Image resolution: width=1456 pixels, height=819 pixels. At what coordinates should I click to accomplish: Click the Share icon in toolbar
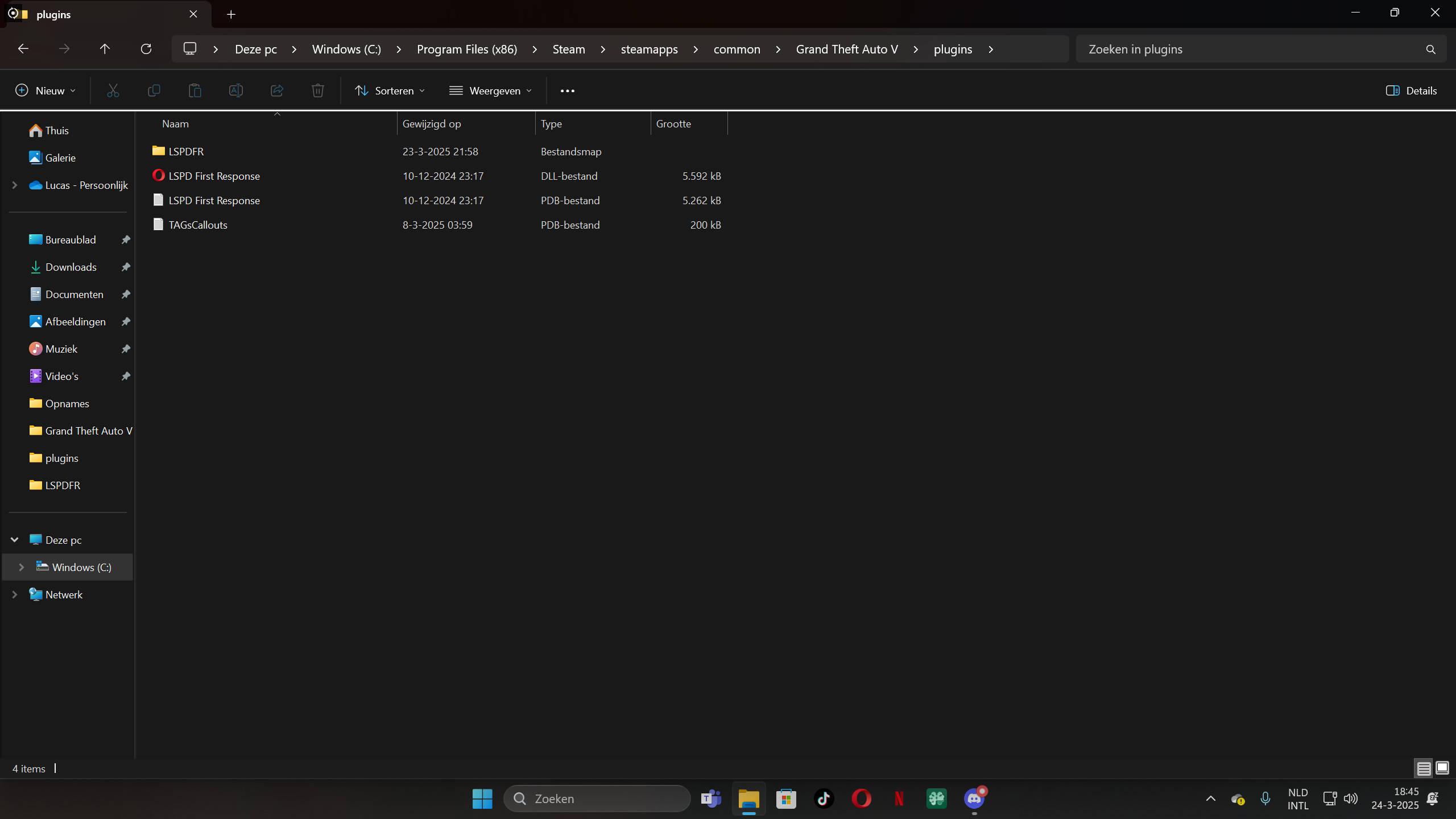pyautogui.click(x=276, y=90)
